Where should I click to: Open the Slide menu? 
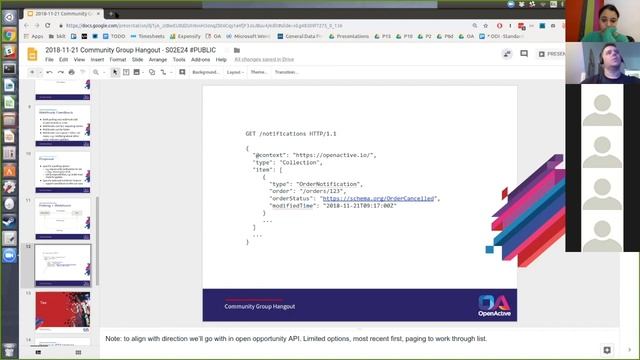click(138, 60)
